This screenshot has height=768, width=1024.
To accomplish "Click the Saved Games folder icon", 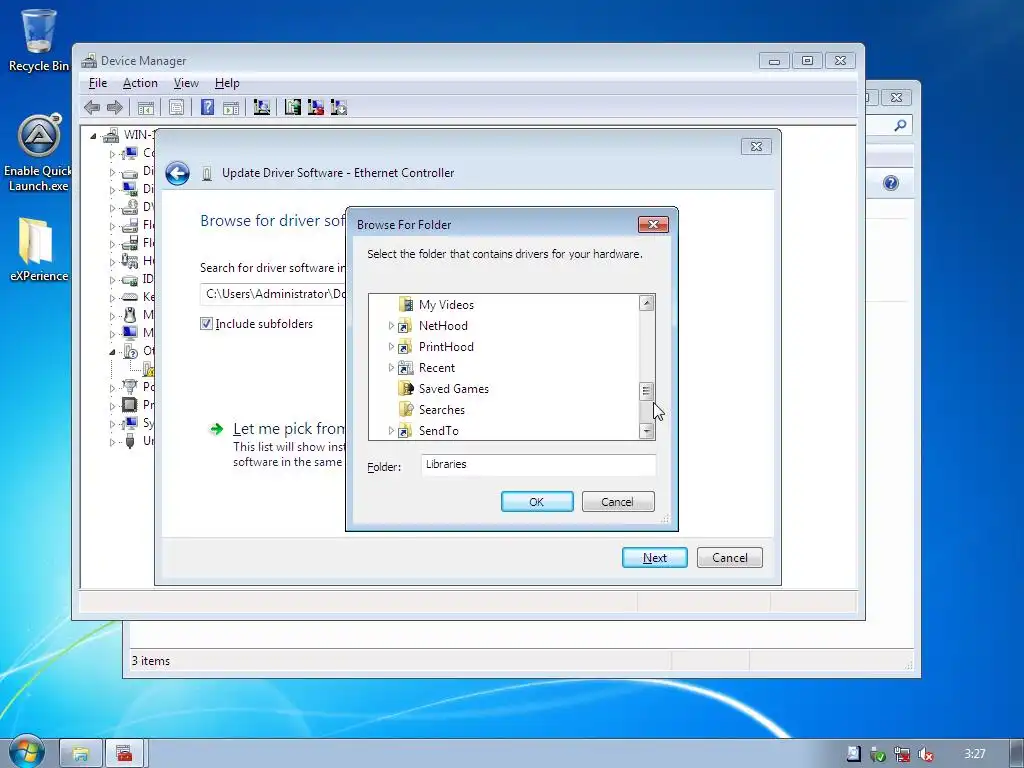I will tap(406, 389).
